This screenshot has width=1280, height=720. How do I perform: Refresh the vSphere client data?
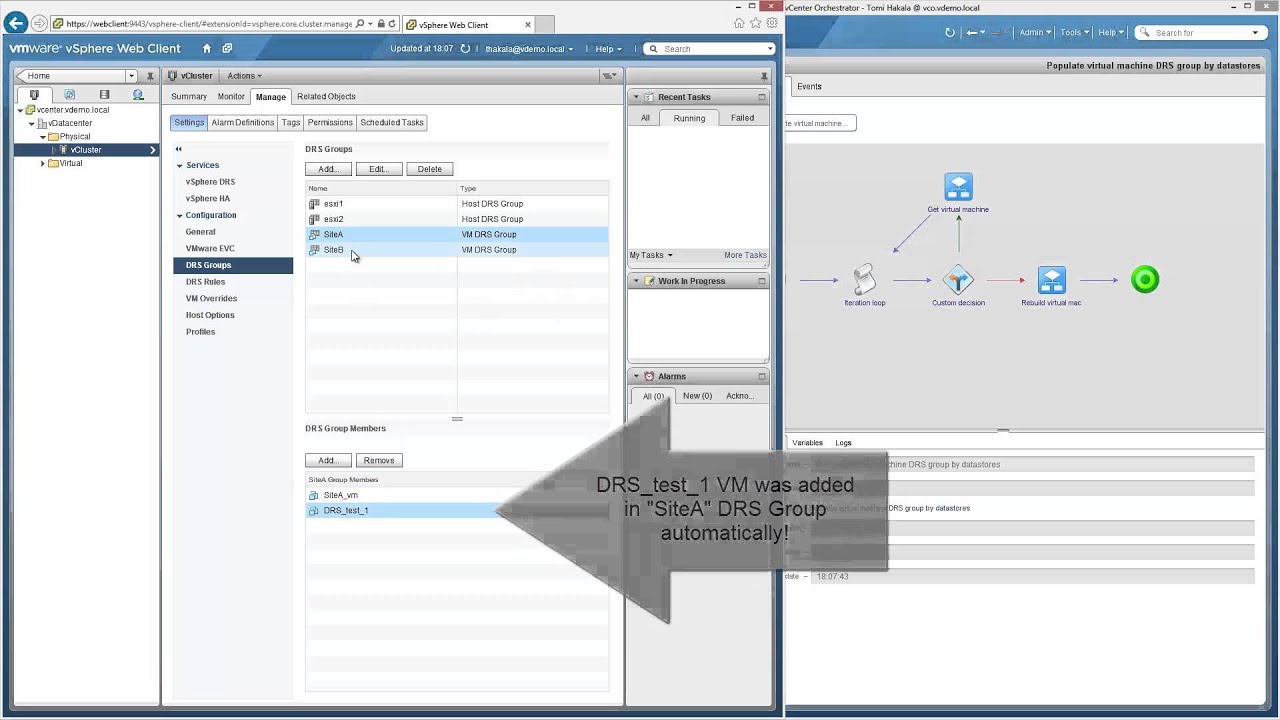pos(465,48)
